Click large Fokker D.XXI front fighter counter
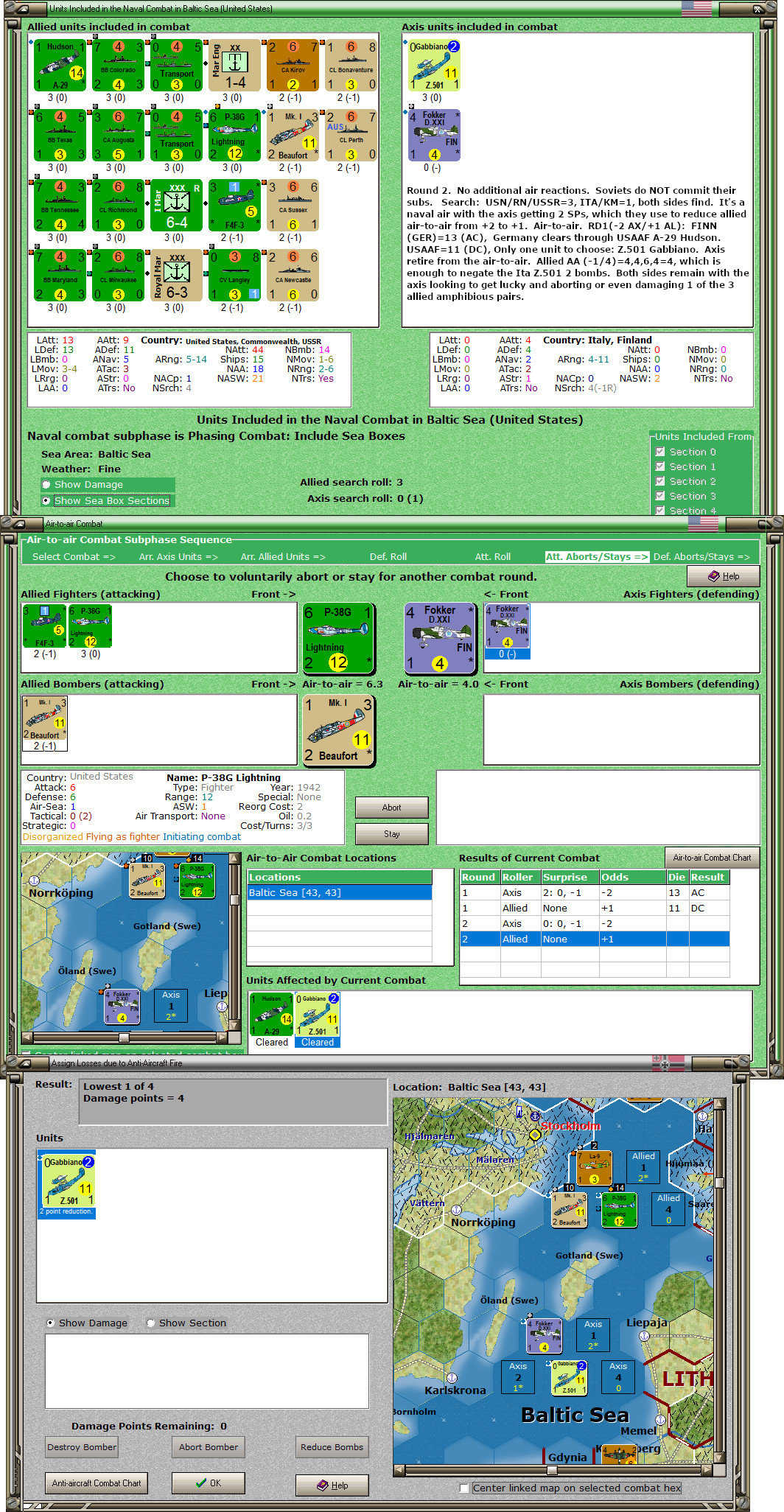Screen dimensions: 784x1512 [x=441, y=638]
